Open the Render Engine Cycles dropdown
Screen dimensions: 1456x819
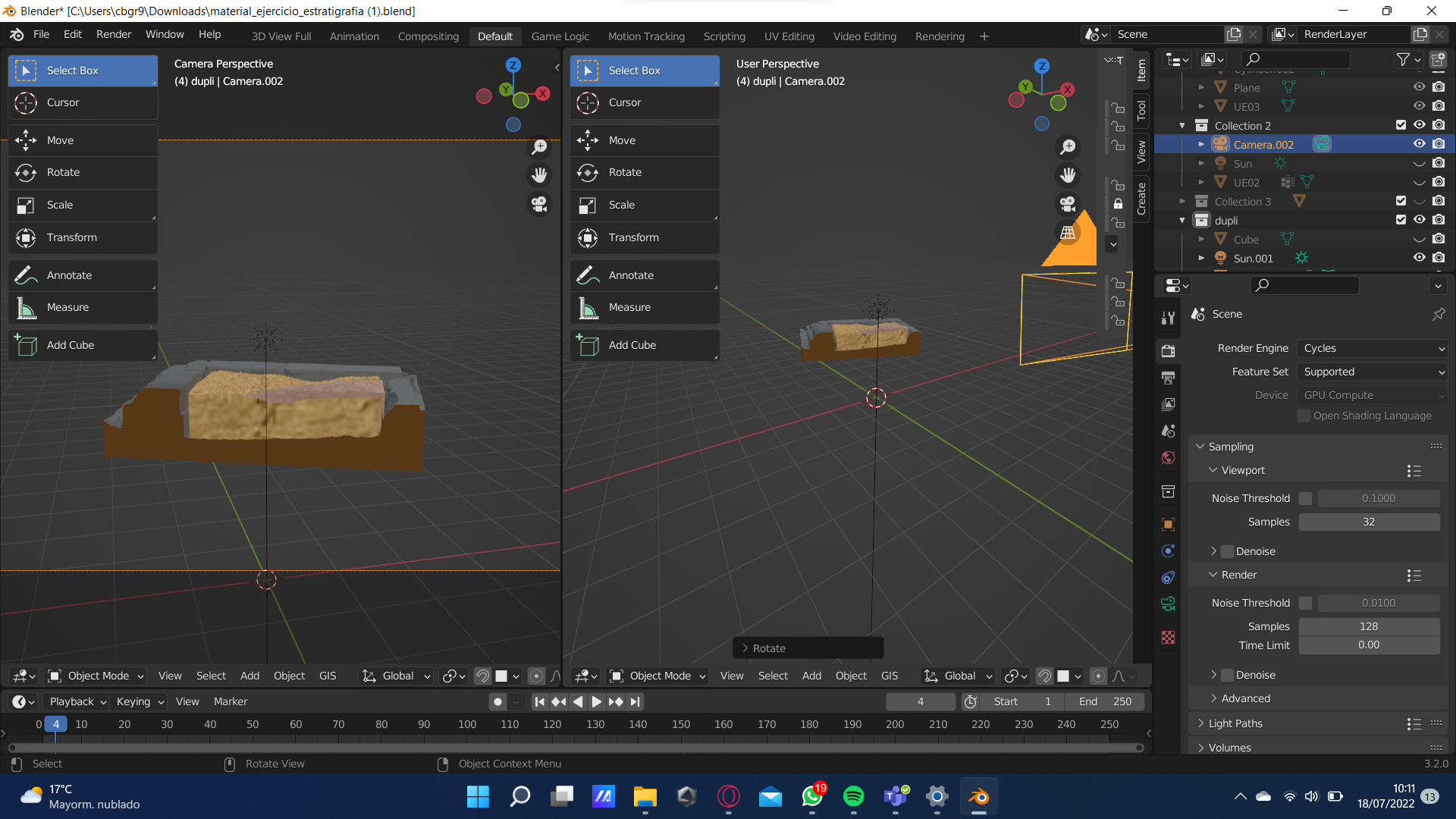pyautogui.click(x=1372, y=348)
